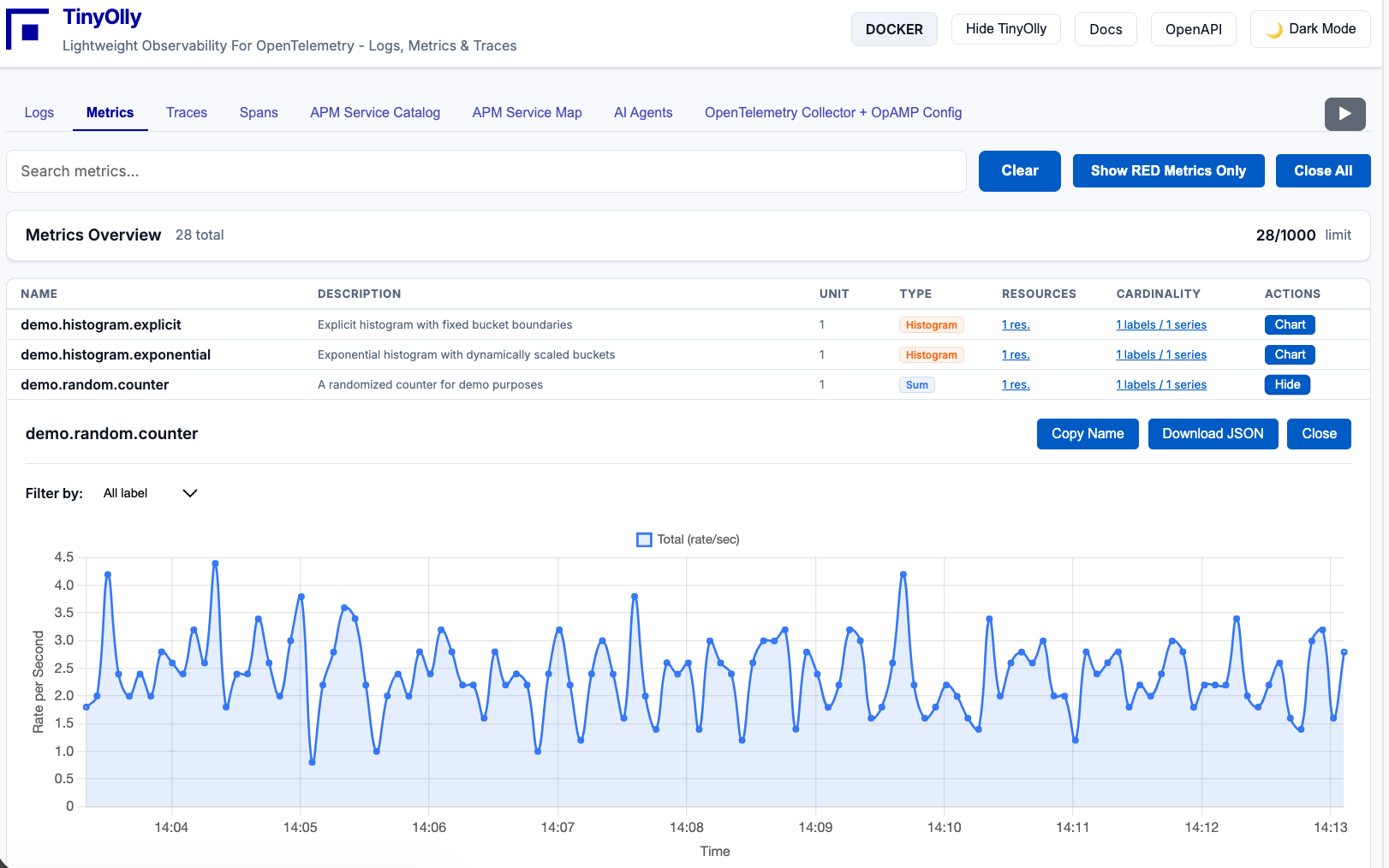The height and width of the screenshot is (868, 1389).
Task: Copy the demo.random.counter metric name
Action: (x=1088, y=433)
